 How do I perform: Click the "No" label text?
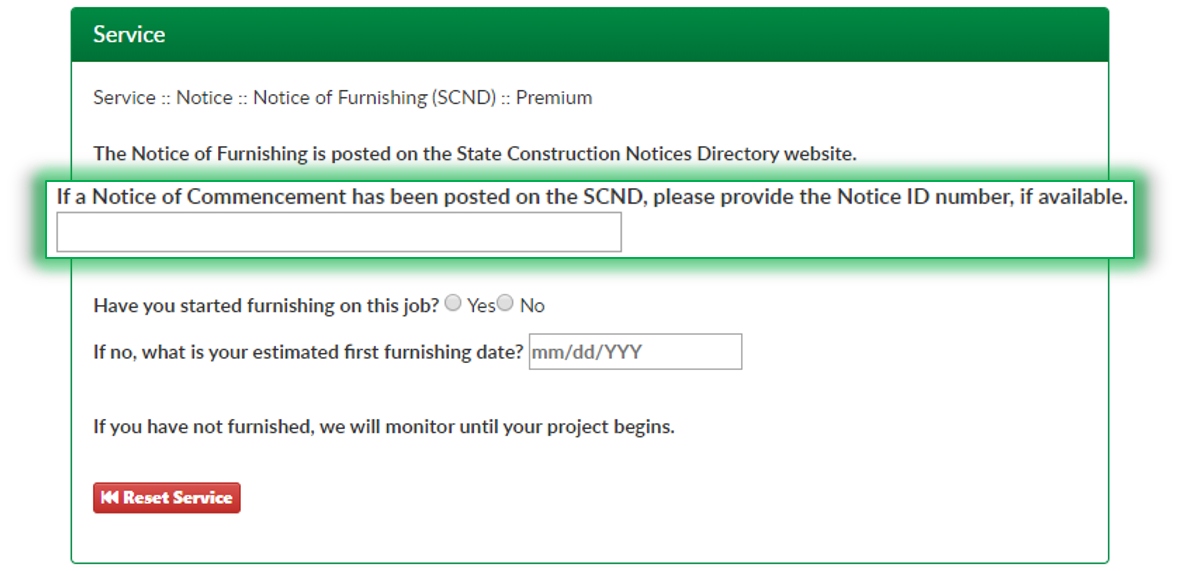coord(532,306)
